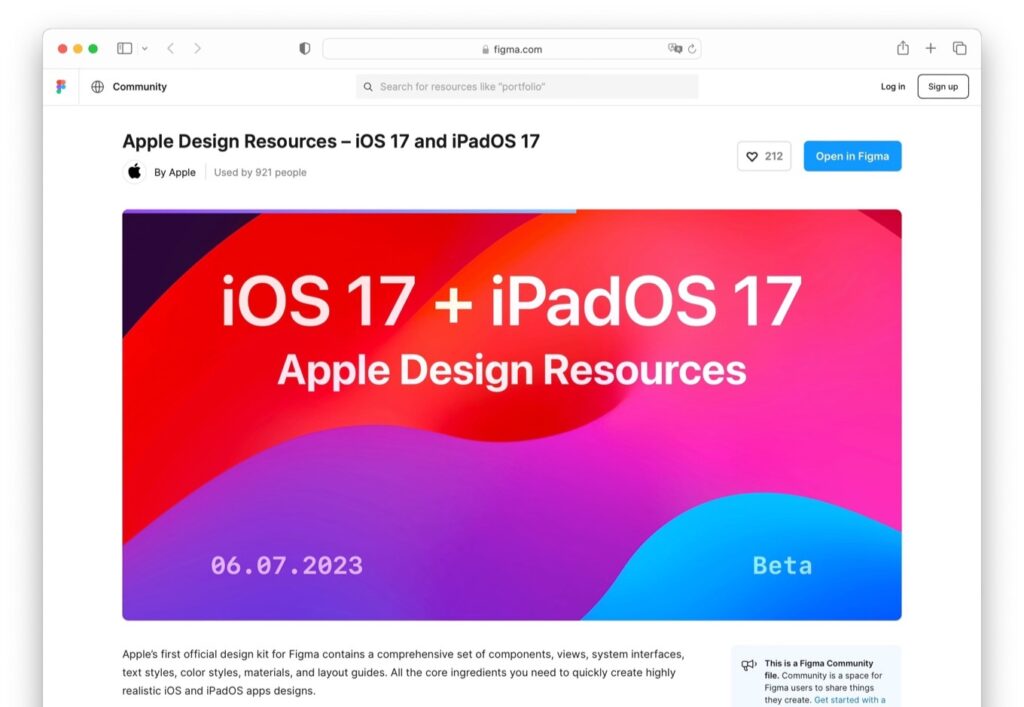Click the 'Log in' link
This screenshot has width=1024, height=707.
point(892,86)
